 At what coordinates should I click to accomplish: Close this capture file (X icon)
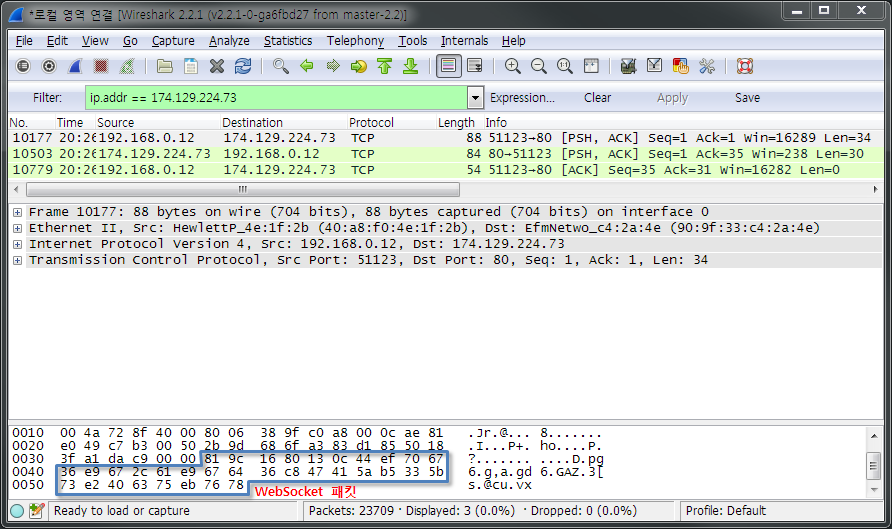point(217,67)
